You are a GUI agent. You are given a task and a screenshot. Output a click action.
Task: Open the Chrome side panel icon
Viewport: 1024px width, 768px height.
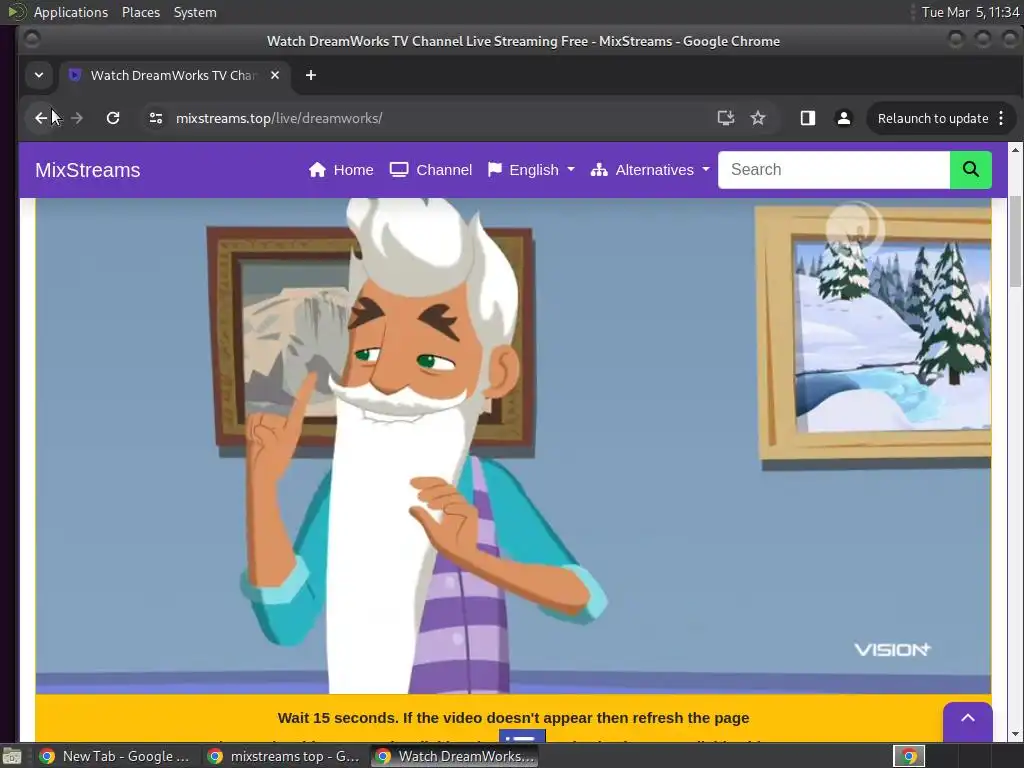coord(808,118)
